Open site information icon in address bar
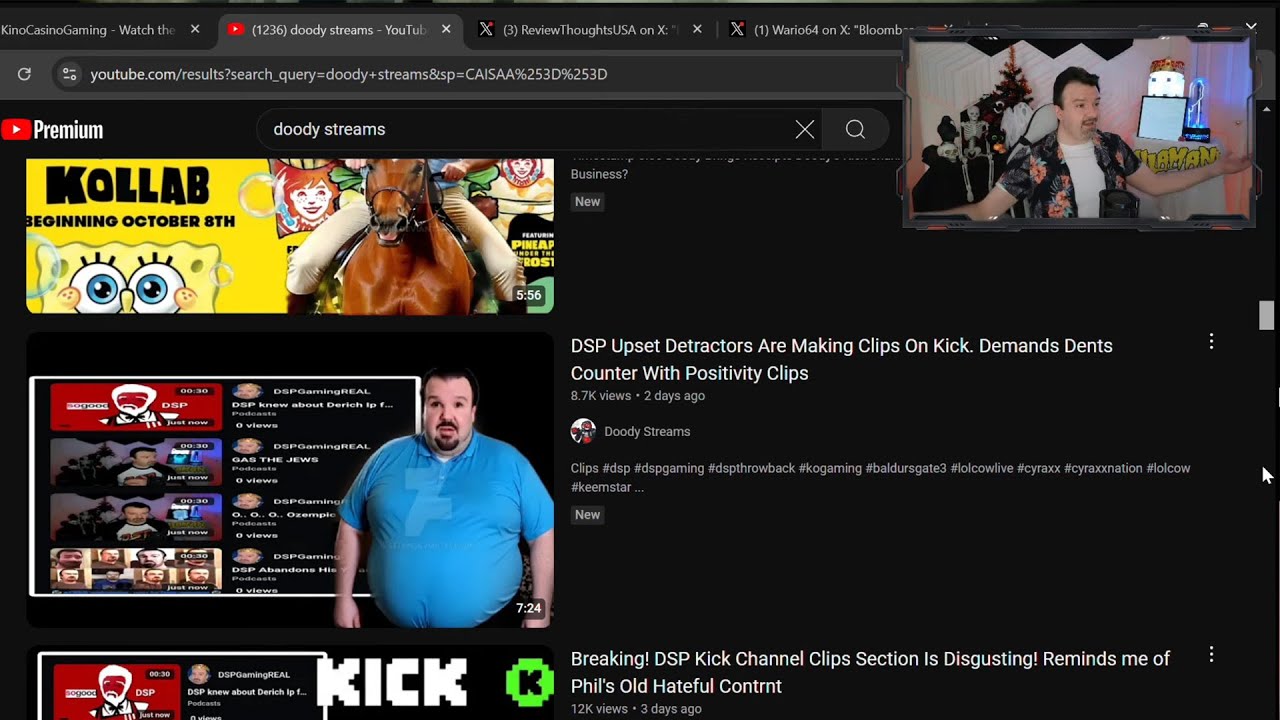 (x=68, y=74)
